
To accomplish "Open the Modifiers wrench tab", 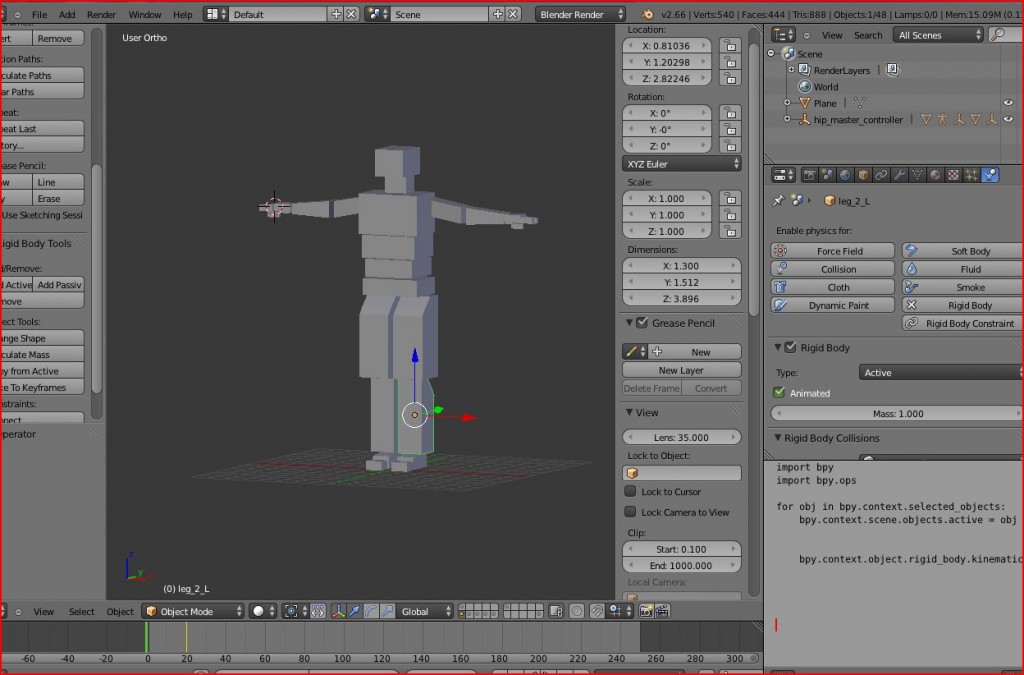I will pyautogui.click(x=900, y=174).
